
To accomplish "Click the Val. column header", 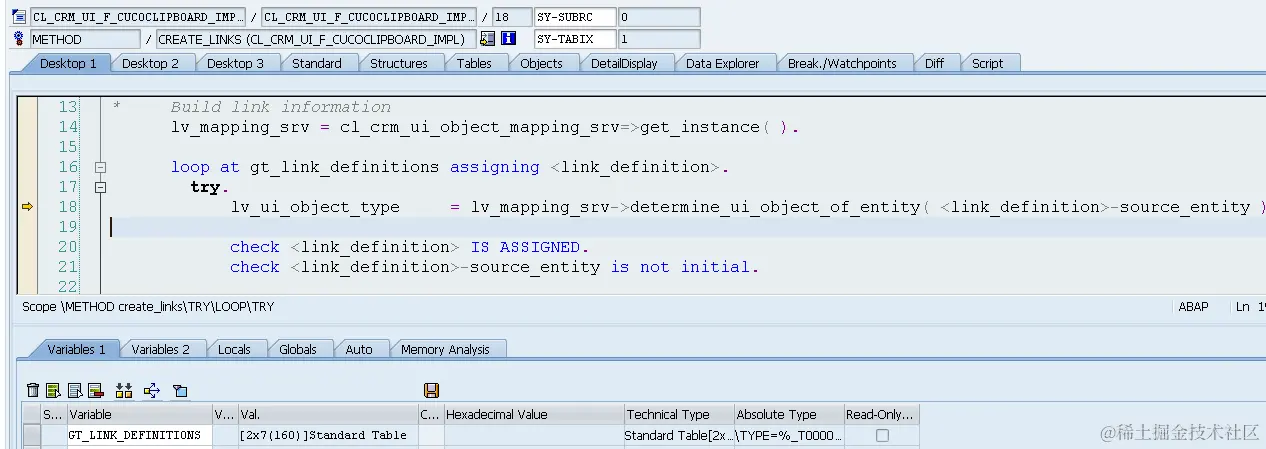I will [328, 414].
